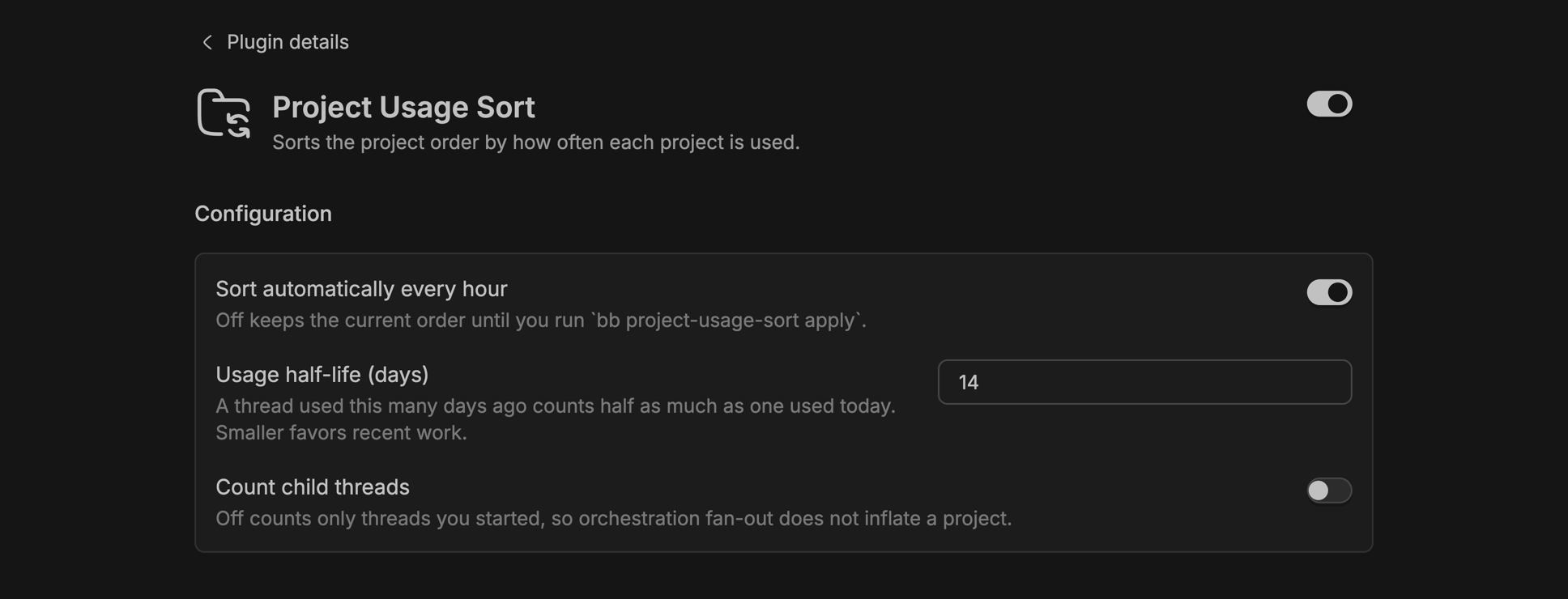The height and width of the screenshot is (599, 1568).
Task: Click the 'Count child threads' label
Action: (x=313, y=487)
